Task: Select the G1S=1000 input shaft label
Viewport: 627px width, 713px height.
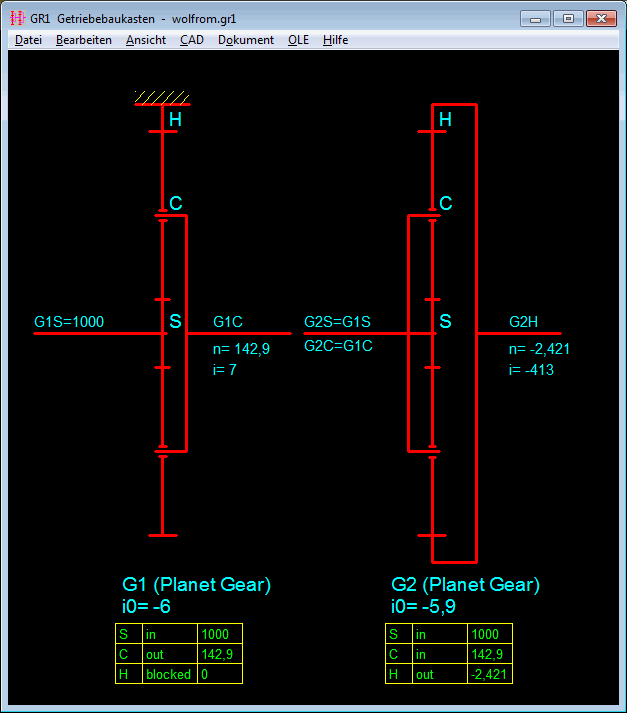Action: point(69,322)
